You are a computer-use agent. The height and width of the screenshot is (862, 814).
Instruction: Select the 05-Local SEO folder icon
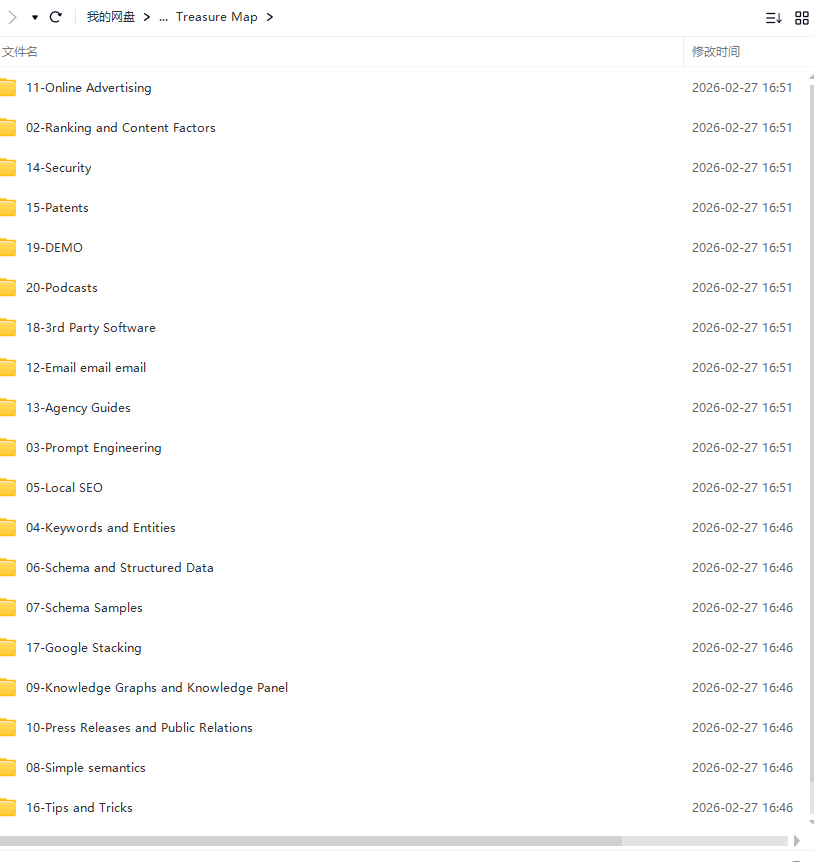[x=7, y=488]
